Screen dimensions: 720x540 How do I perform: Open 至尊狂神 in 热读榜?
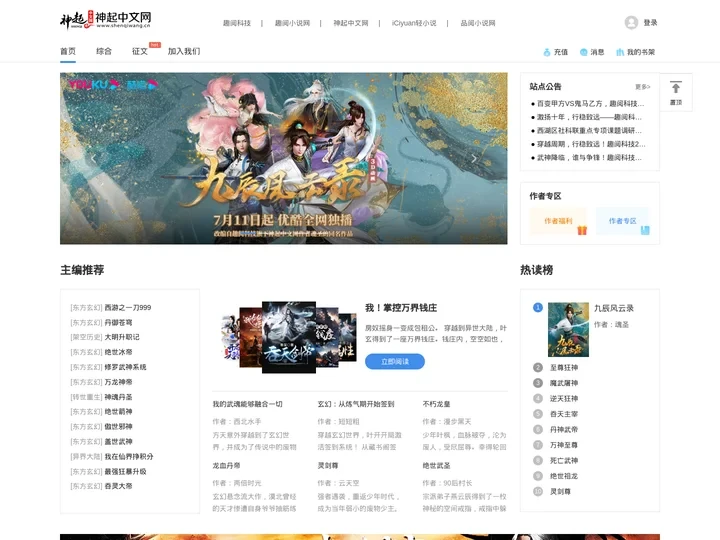pos(564,367)
